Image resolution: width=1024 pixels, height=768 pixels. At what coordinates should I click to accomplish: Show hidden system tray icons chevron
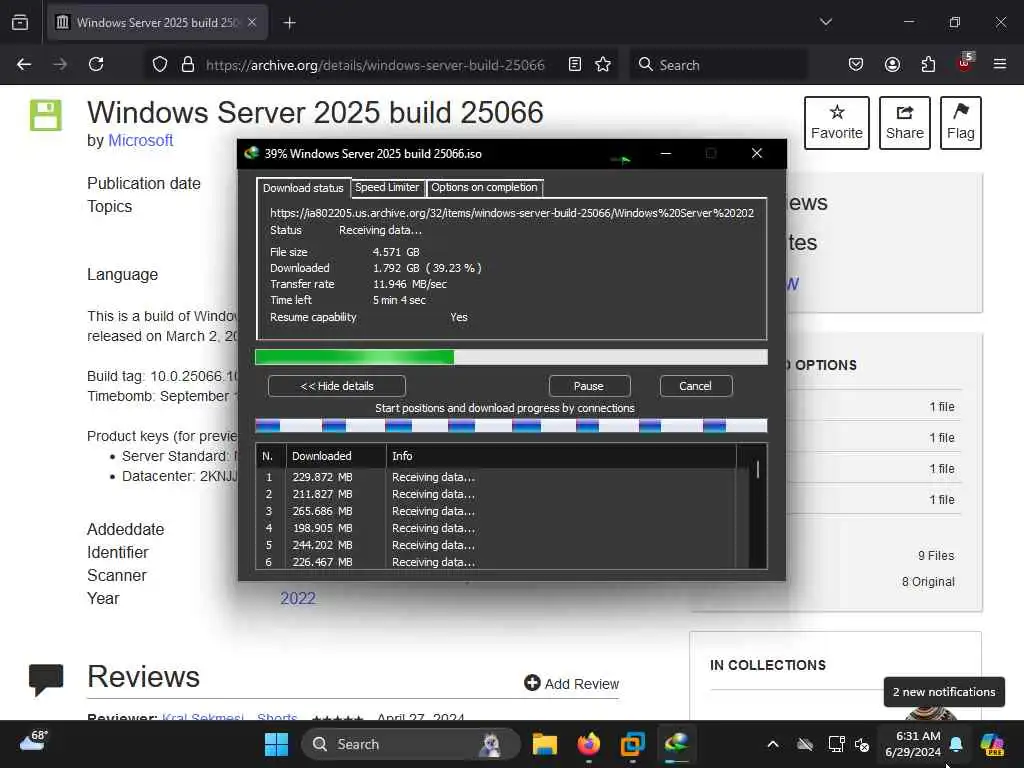pos(773,744)
